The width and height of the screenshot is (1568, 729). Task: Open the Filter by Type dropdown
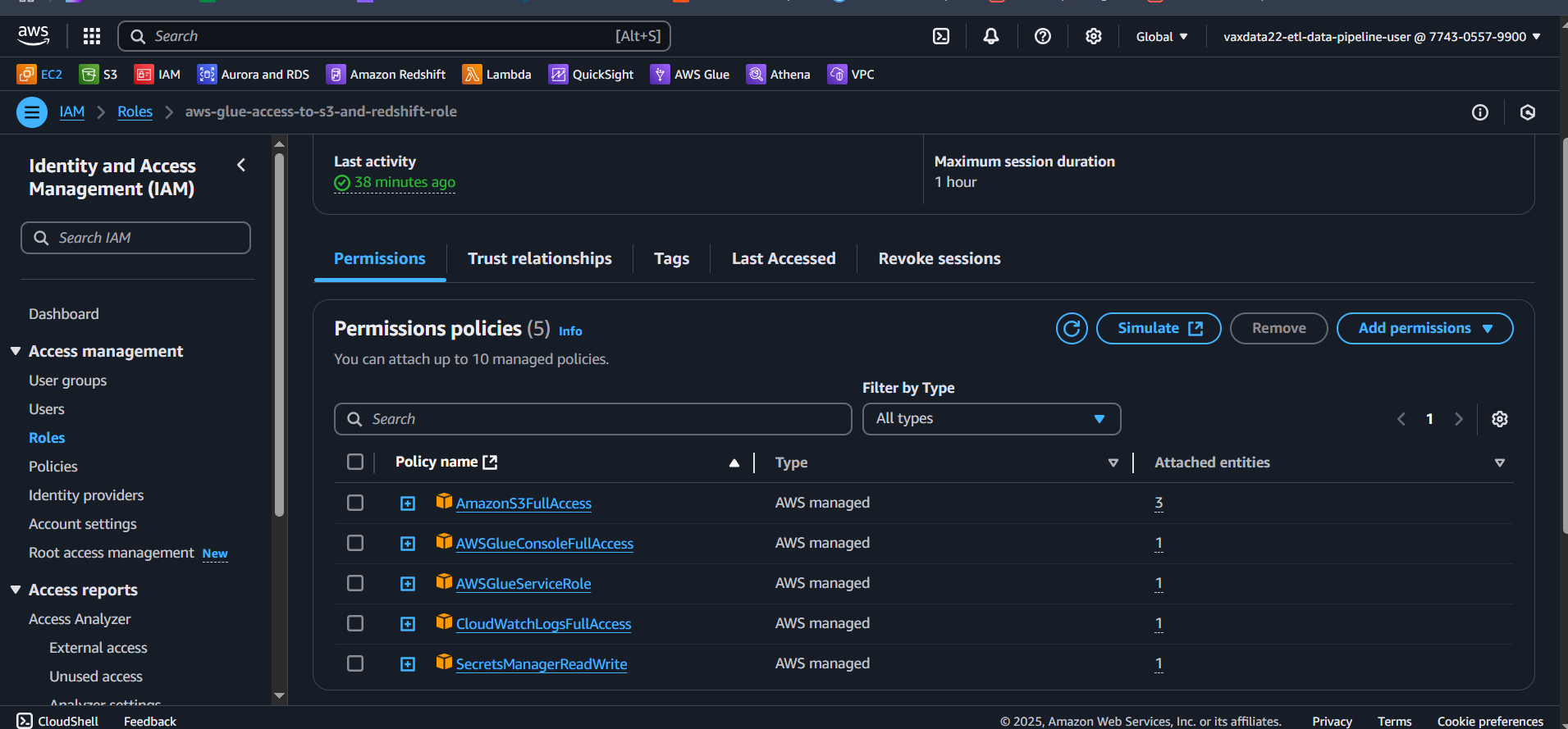tap(991, 419)
